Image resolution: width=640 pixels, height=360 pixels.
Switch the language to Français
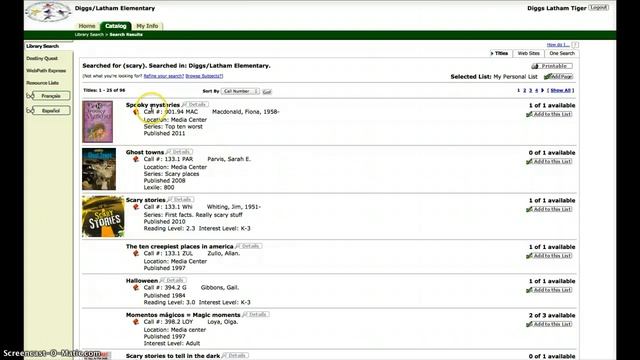(51, 96)
